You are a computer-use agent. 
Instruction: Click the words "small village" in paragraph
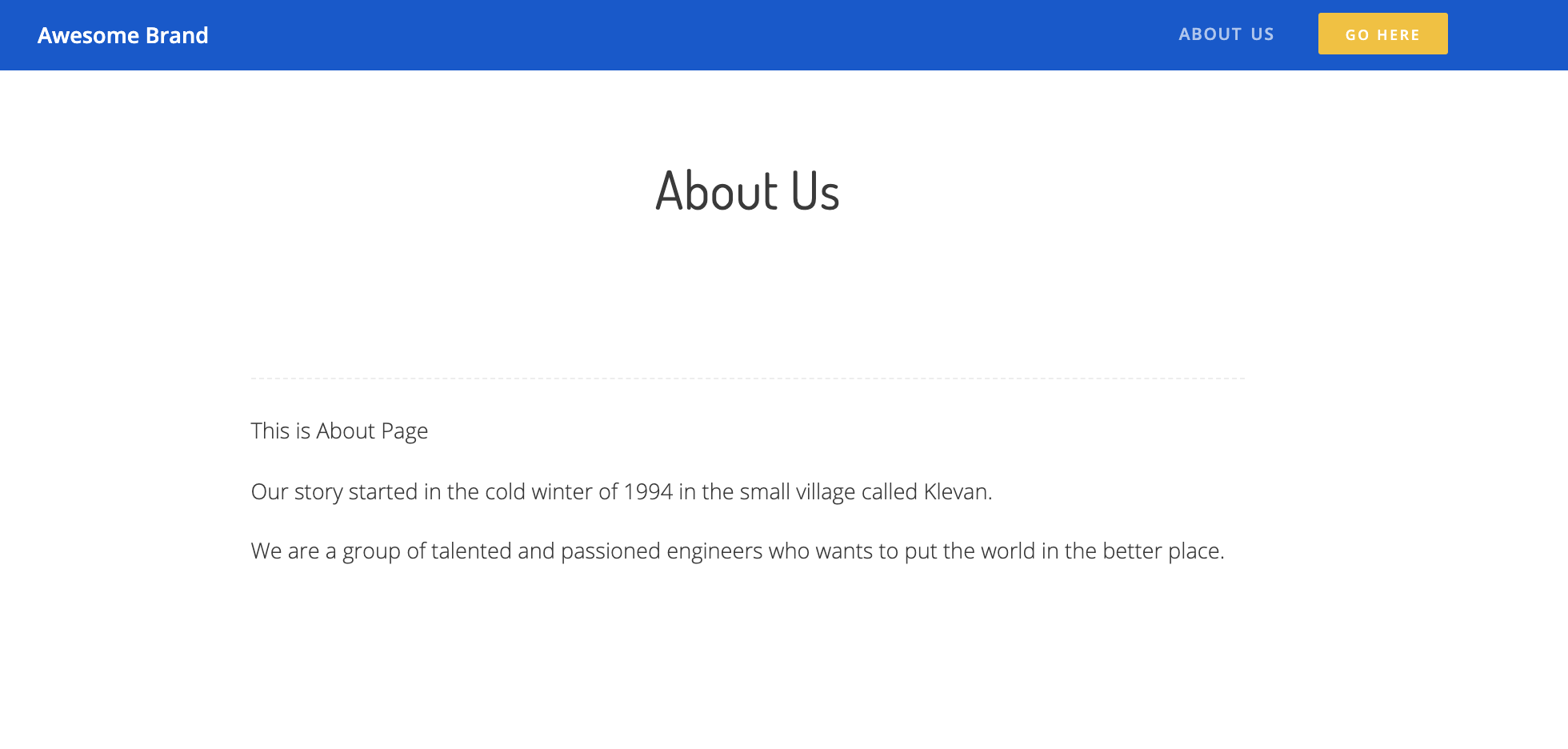(x=797, y=491)
